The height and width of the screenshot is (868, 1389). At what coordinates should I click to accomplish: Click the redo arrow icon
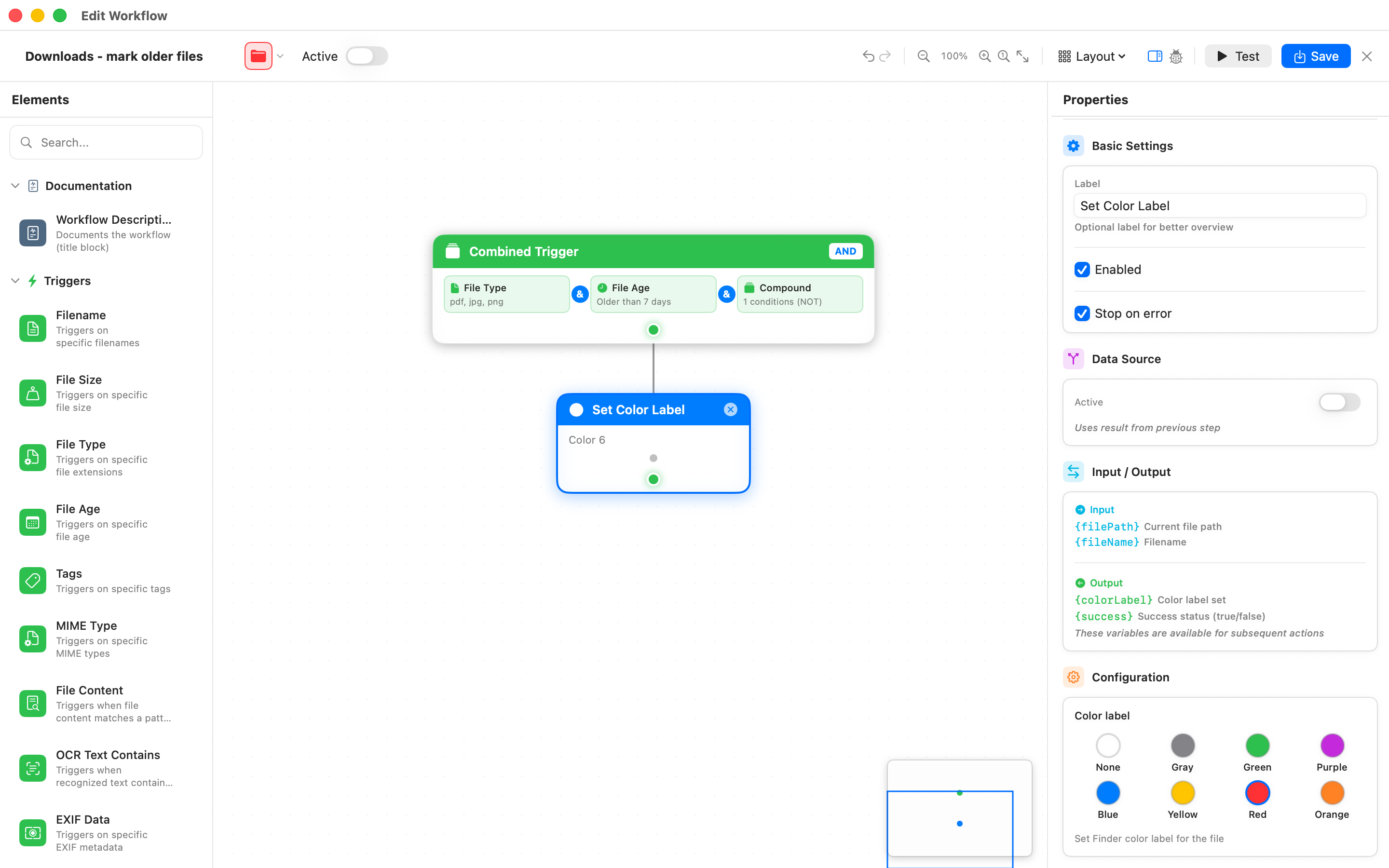pyautogui.click(x=885, y=55)
